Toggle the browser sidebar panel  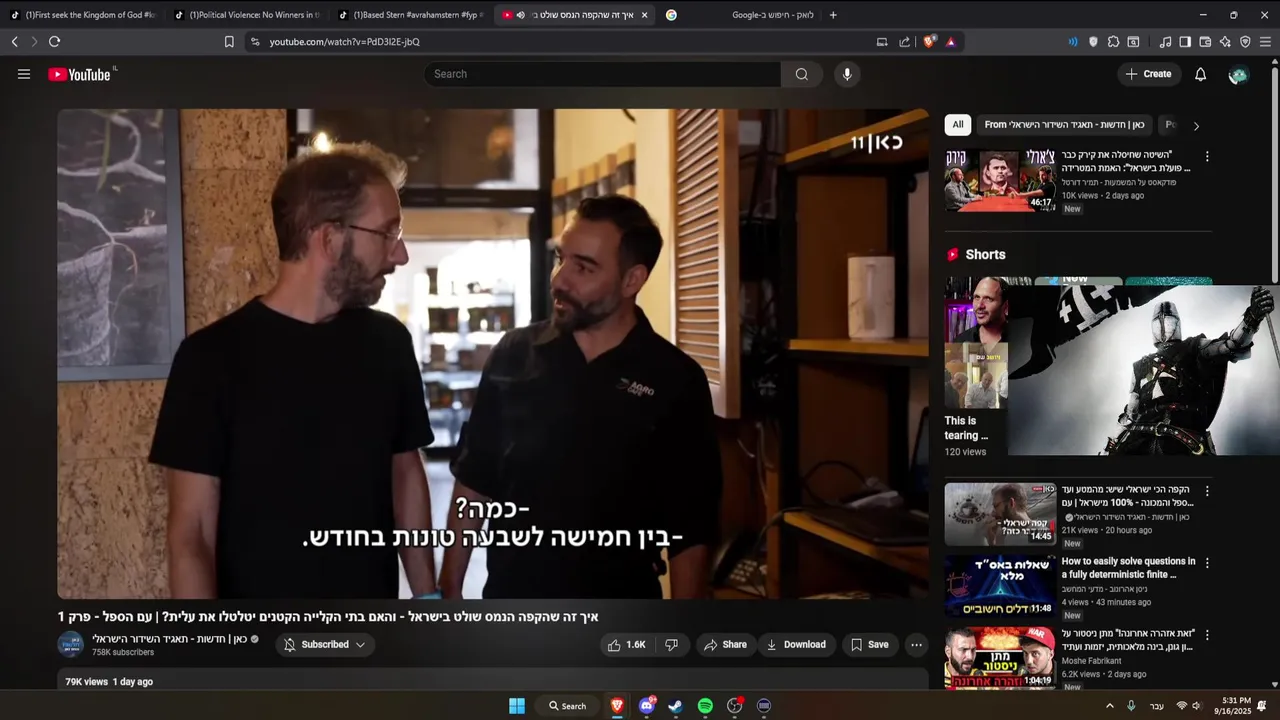pos(1185,42)
